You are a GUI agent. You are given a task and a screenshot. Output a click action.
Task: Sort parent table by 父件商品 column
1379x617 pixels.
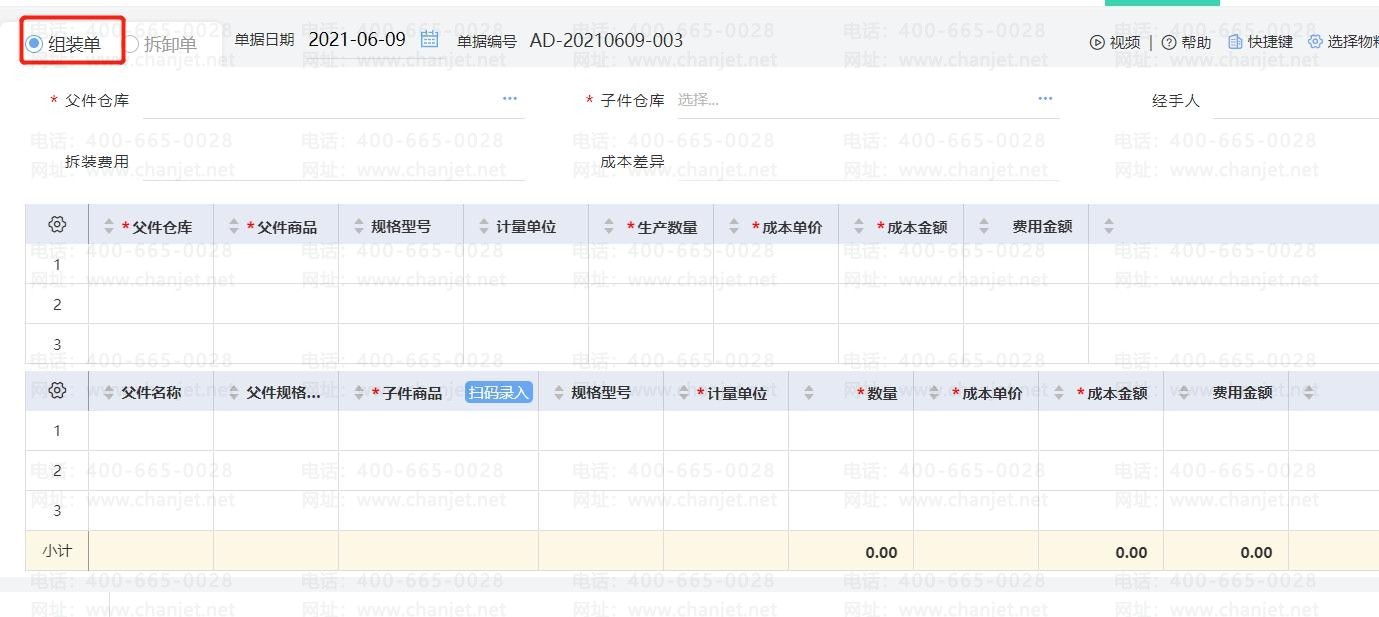234,227
